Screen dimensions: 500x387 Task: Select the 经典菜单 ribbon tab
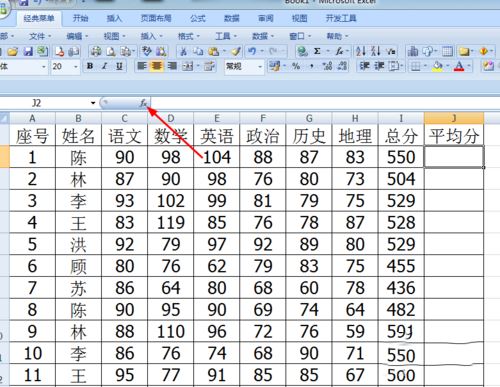pyautogui.click(x=39, y=18)
